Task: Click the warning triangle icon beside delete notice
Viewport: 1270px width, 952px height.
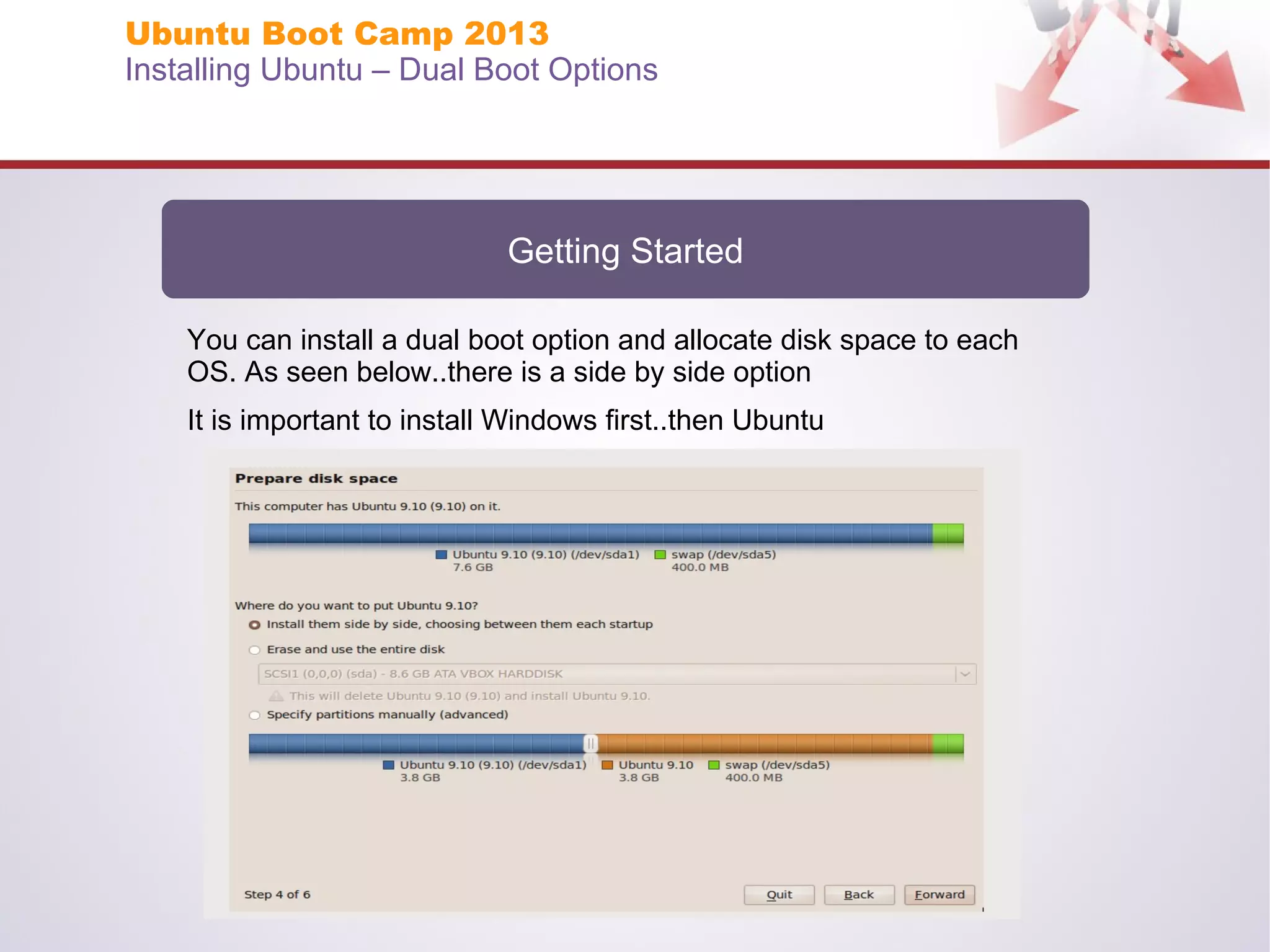Action: pyautogui.click(x=276, y=696)
